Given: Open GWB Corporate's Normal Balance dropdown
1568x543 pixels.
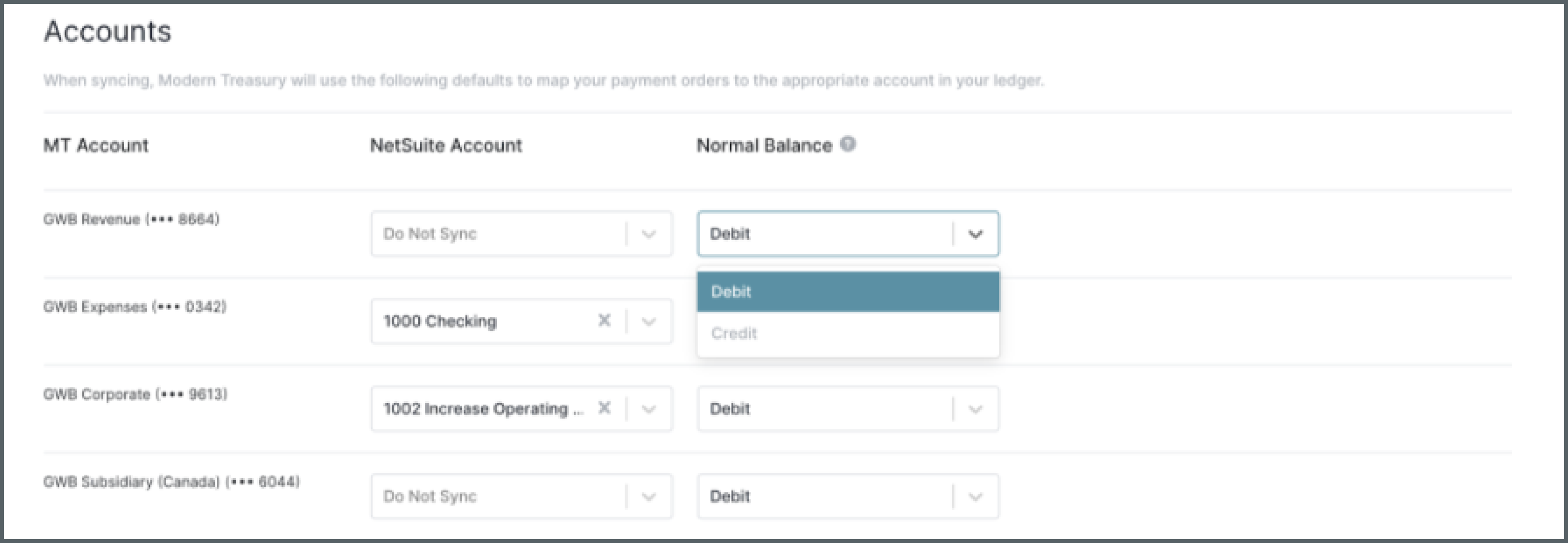Looking at the screenshot, I should point(847,408).
